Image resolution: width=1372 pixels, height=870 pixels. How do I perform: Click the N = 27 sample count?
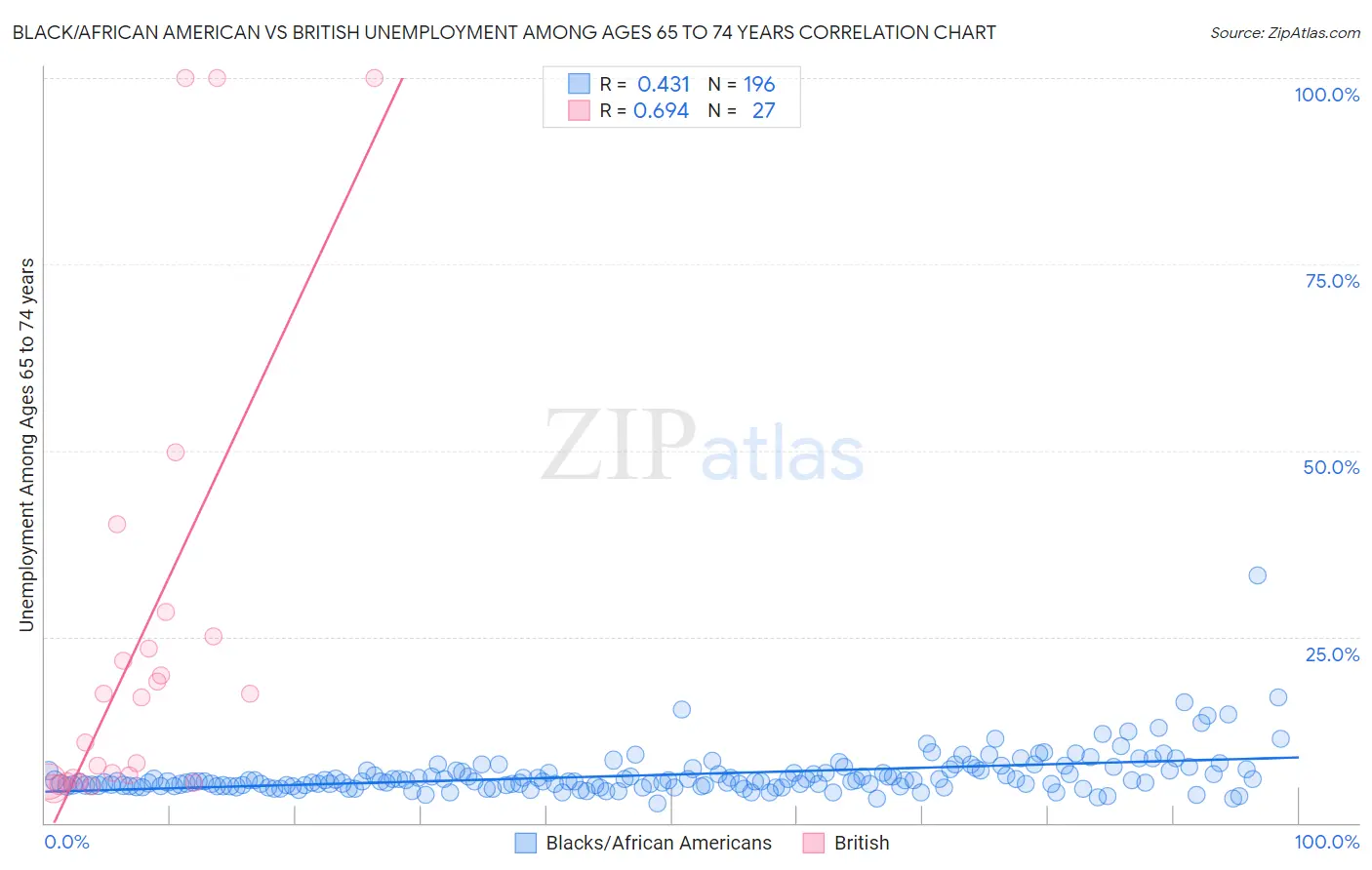(x=742, y=110)
